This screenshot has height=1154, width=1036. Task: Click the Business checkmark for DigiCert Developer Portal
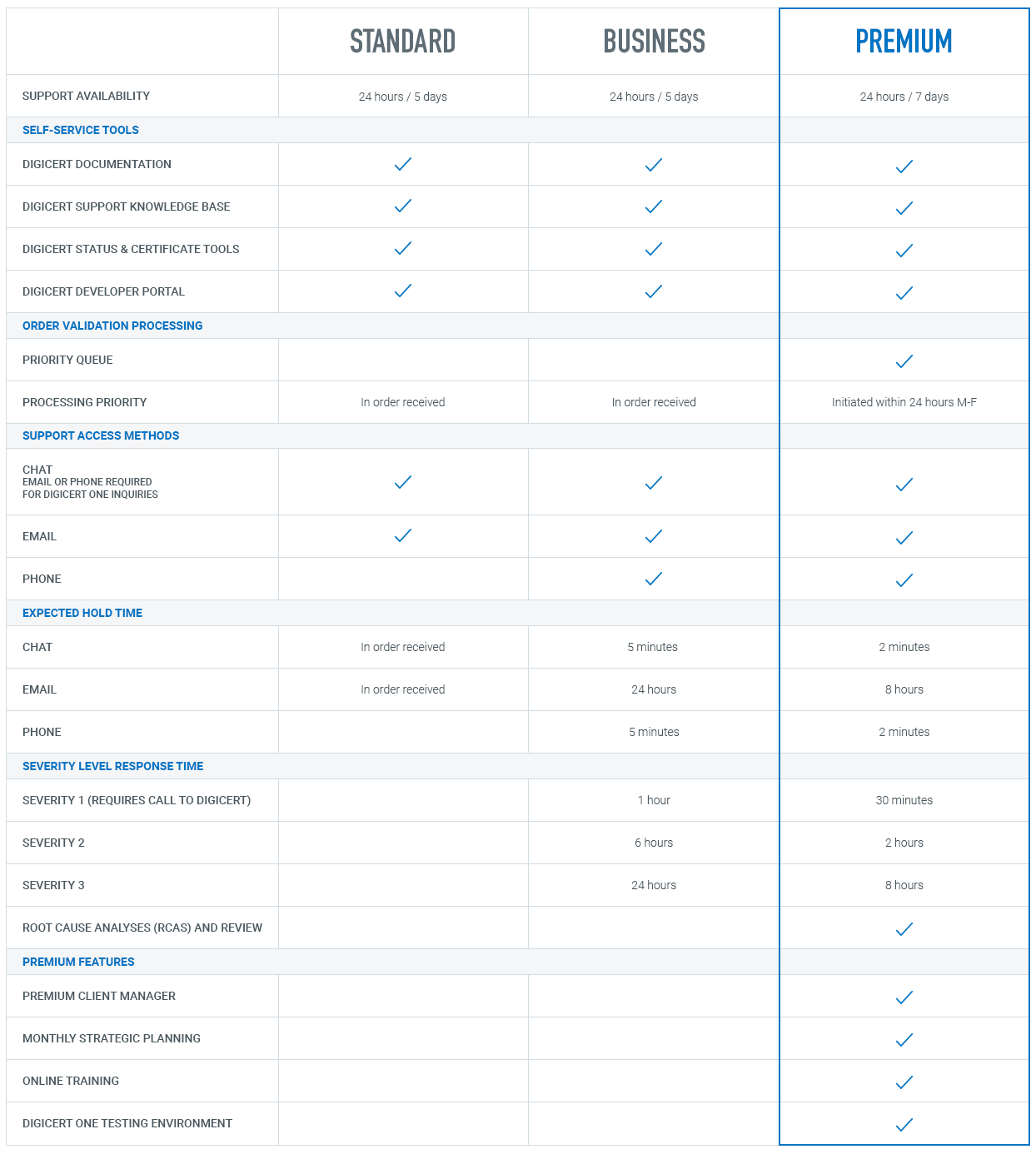click(654, 291)
